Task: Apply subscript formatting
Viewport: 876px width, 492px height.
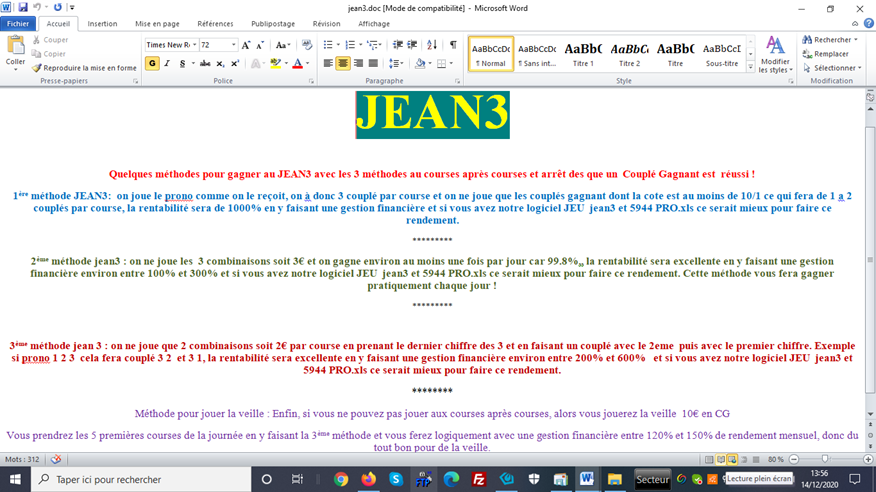Action: pos(220,63)
